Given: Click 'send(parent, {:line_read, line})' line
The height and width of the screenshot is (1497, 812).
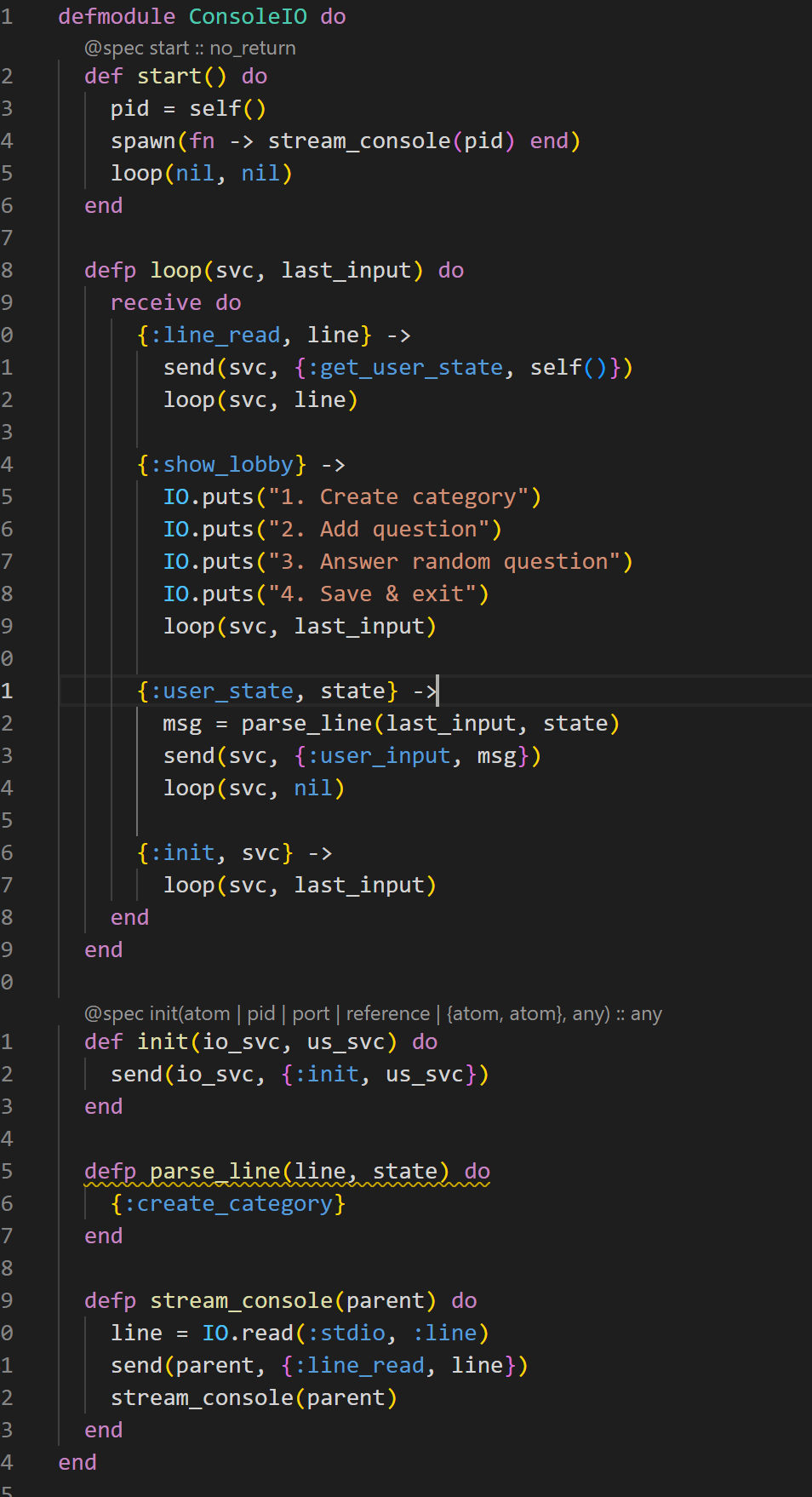Looking at the screenshot, I should click(319, 1366).
